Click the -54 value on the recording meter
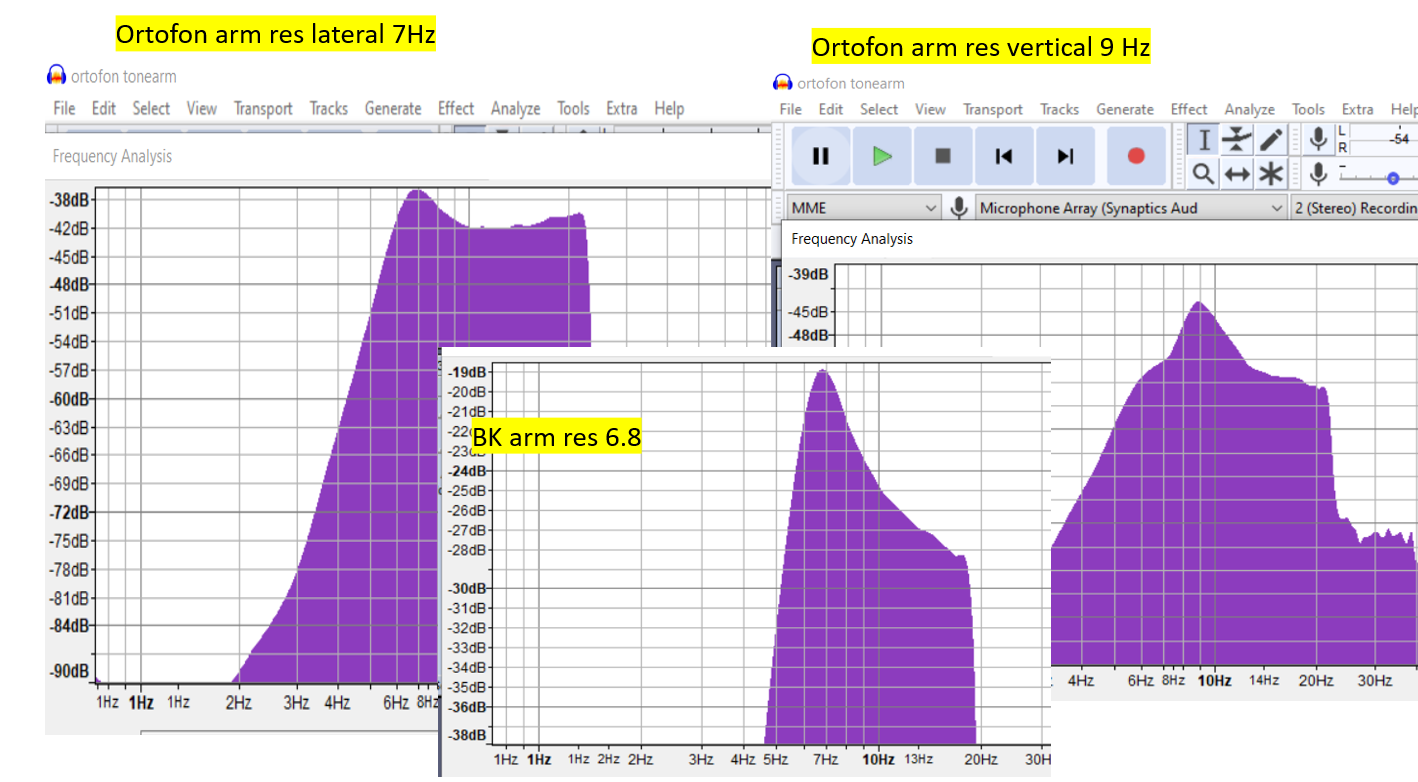Image resolution: width=1418 pixels, height=782 pixels. [x=1401, y=139]
